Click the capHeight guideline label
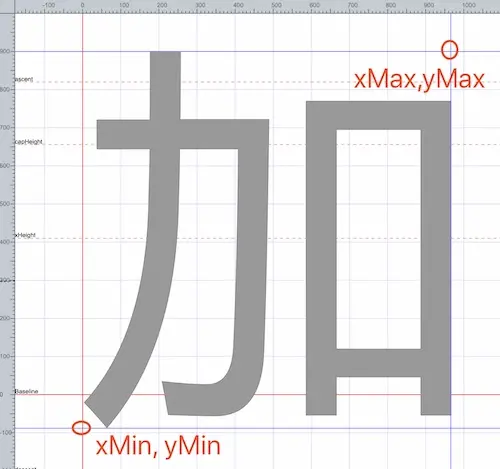The width and height of the screenshot is (500, 469). click(29, 142)
